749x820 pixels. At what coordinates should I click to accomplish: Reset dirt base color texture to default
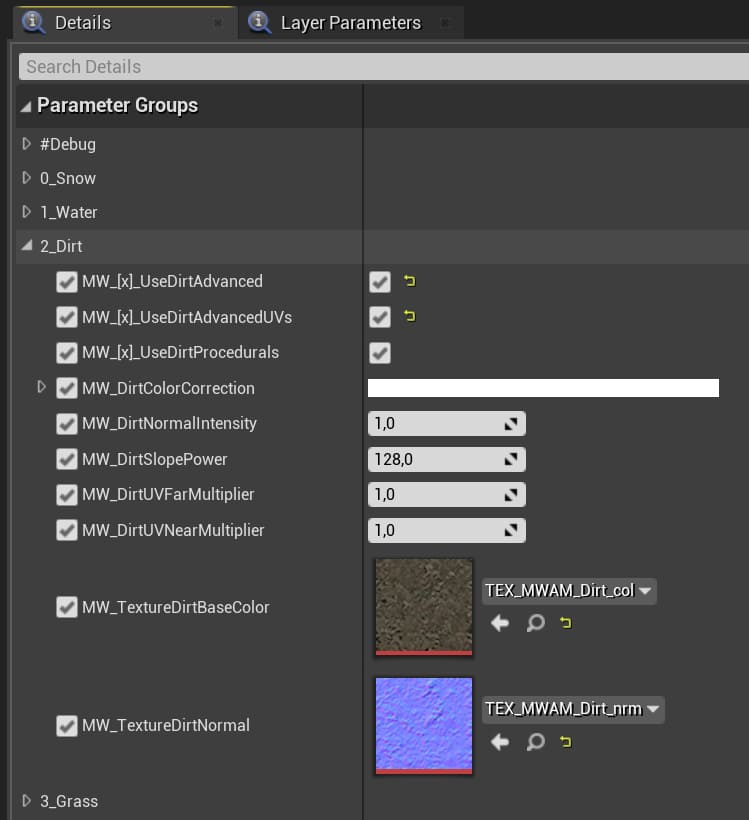pyautogui.click(x=566, y=623)
